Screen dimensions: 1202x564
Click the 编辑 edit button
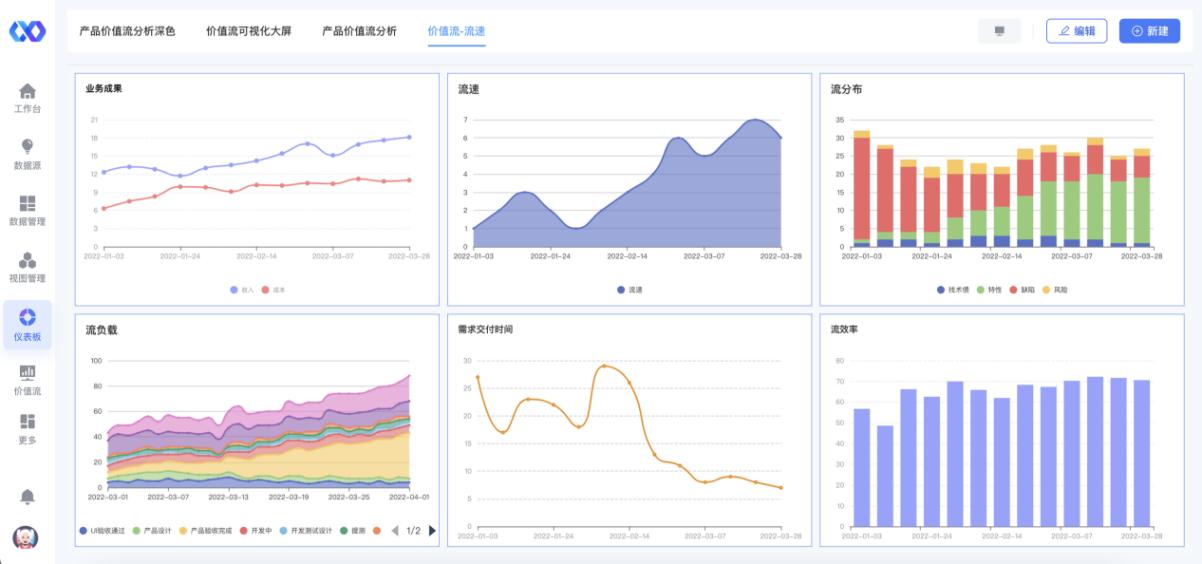tap(1076, 31)
